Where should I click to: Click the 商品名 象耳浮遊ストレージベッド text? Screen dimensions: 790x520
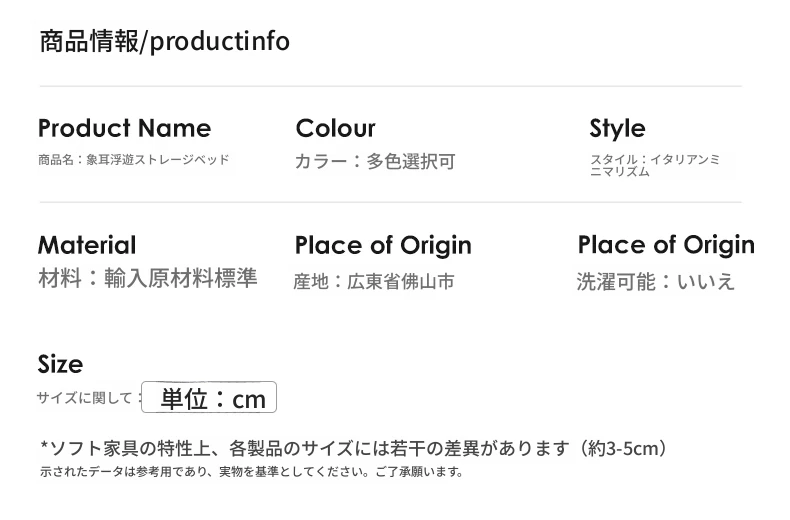coord(134,160)
